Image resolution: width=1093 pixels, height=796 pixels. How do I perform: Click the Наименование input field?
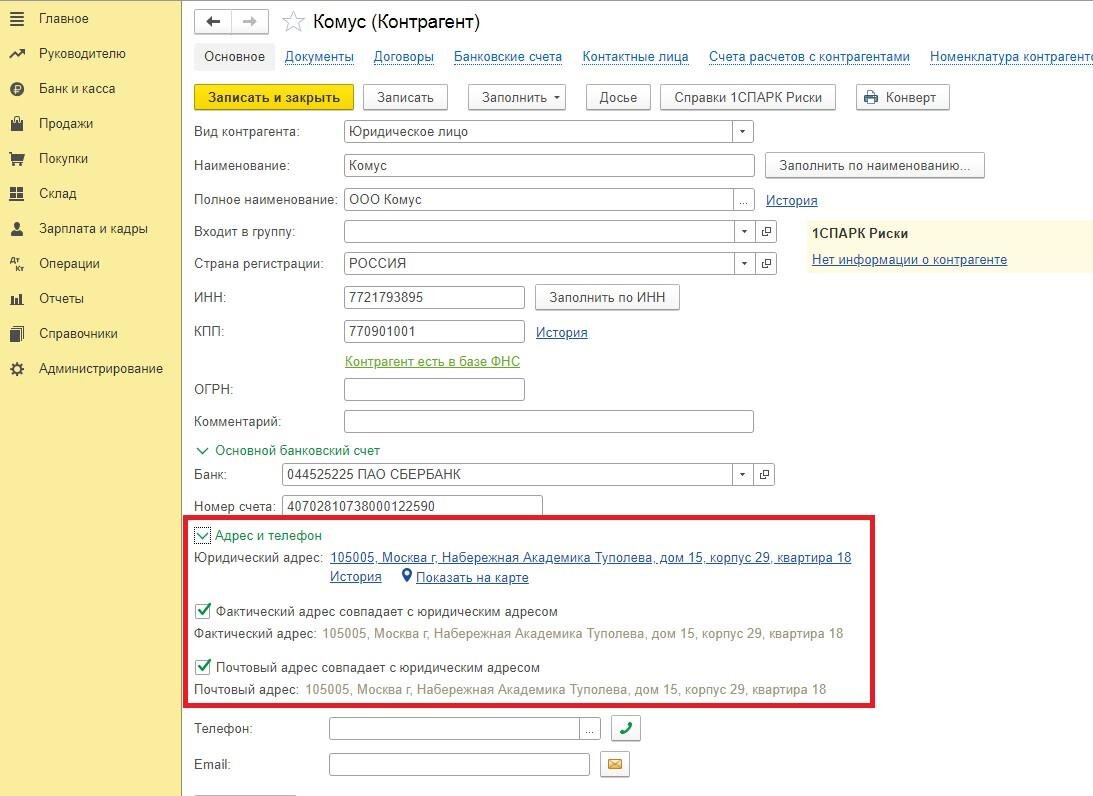click(549, 166)
